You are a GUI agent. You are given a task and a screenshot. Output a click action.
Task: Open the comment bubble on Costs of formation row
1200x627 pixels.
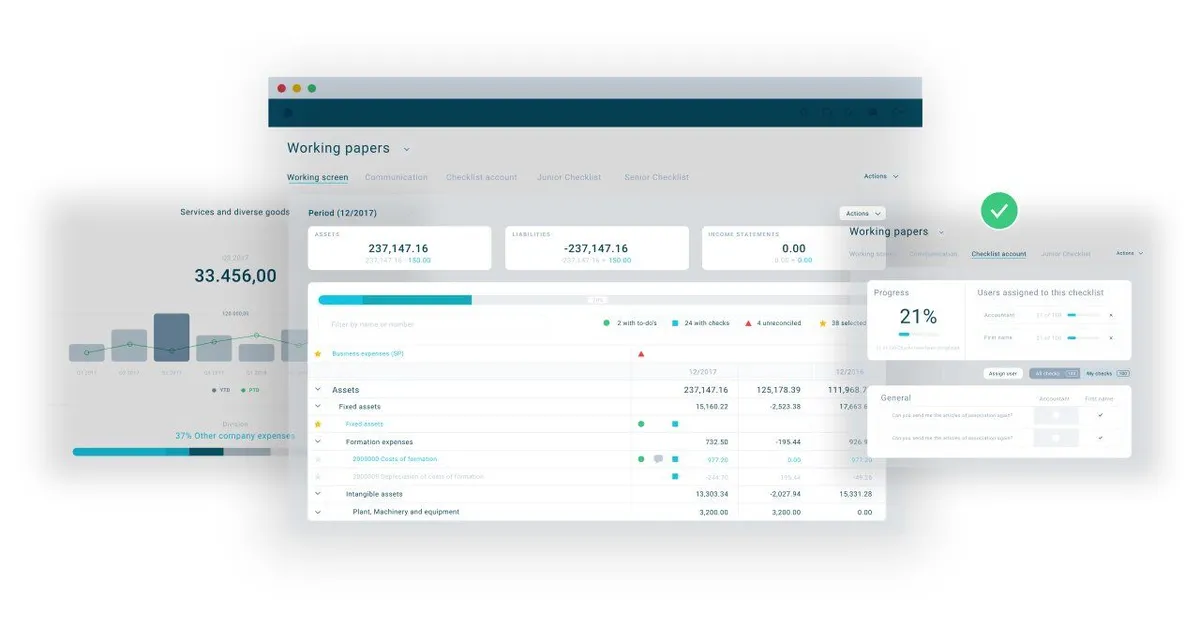658,459
